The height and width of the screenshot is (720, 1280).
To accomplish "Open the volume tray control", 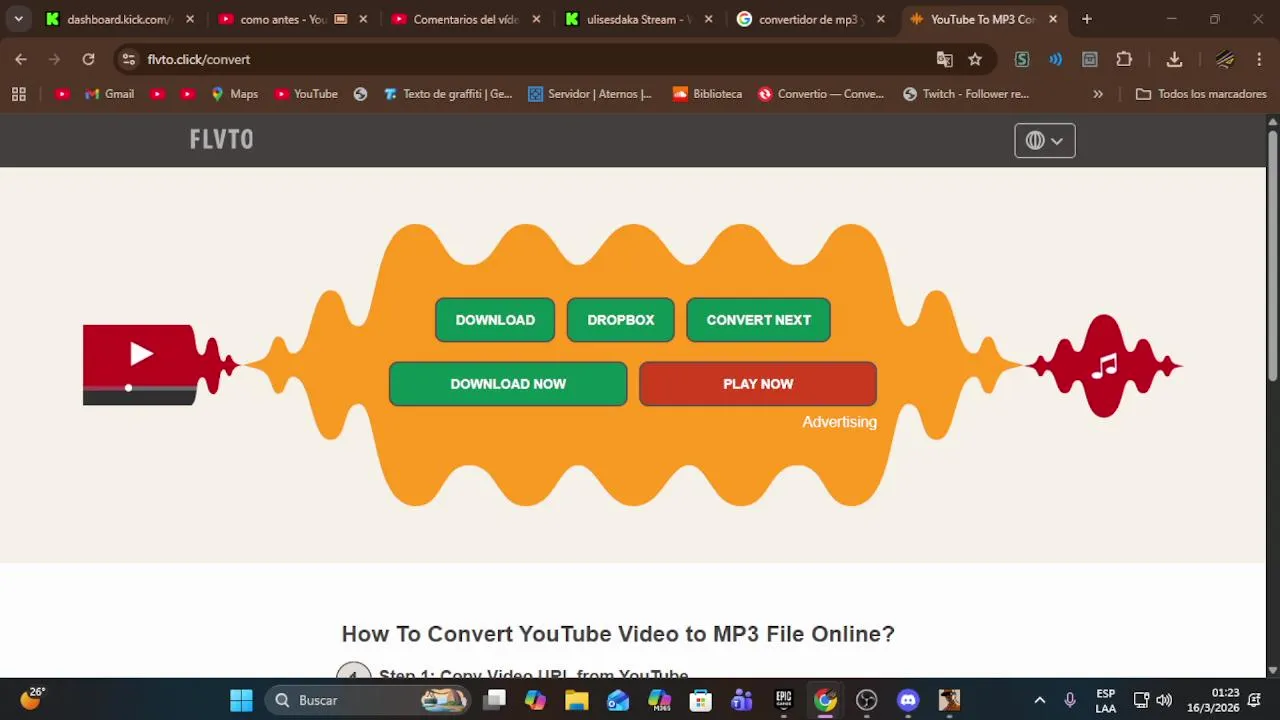I will click(1164, 700).
